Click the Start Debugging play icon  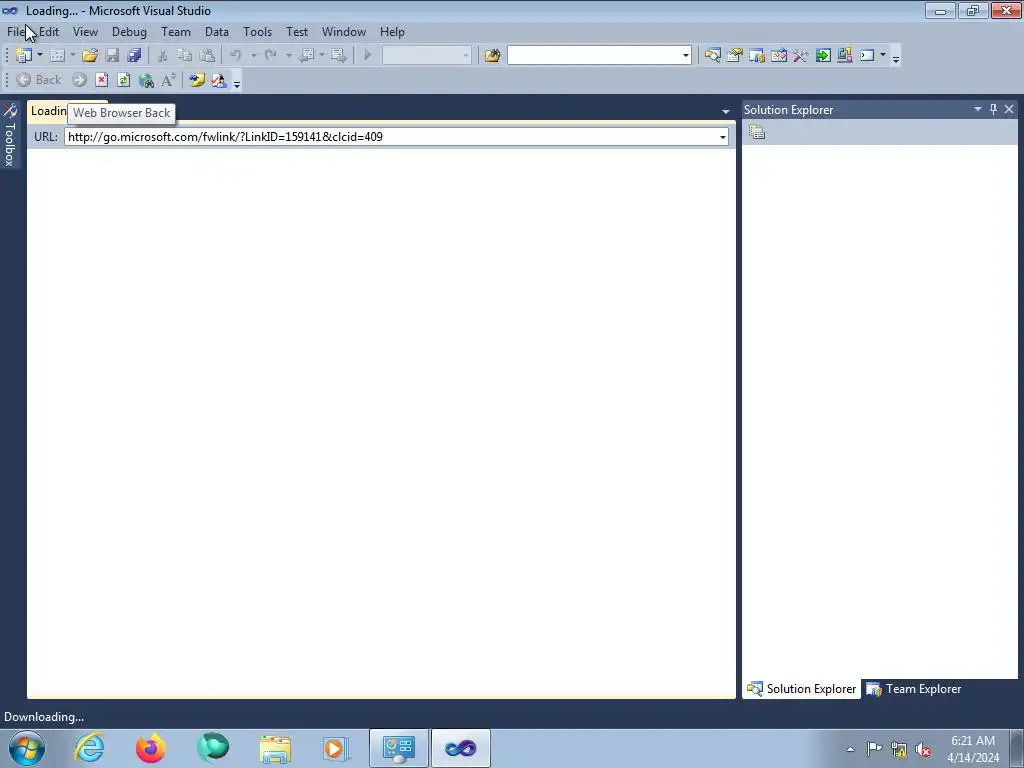pyautogui.click(x=368, y=56)
